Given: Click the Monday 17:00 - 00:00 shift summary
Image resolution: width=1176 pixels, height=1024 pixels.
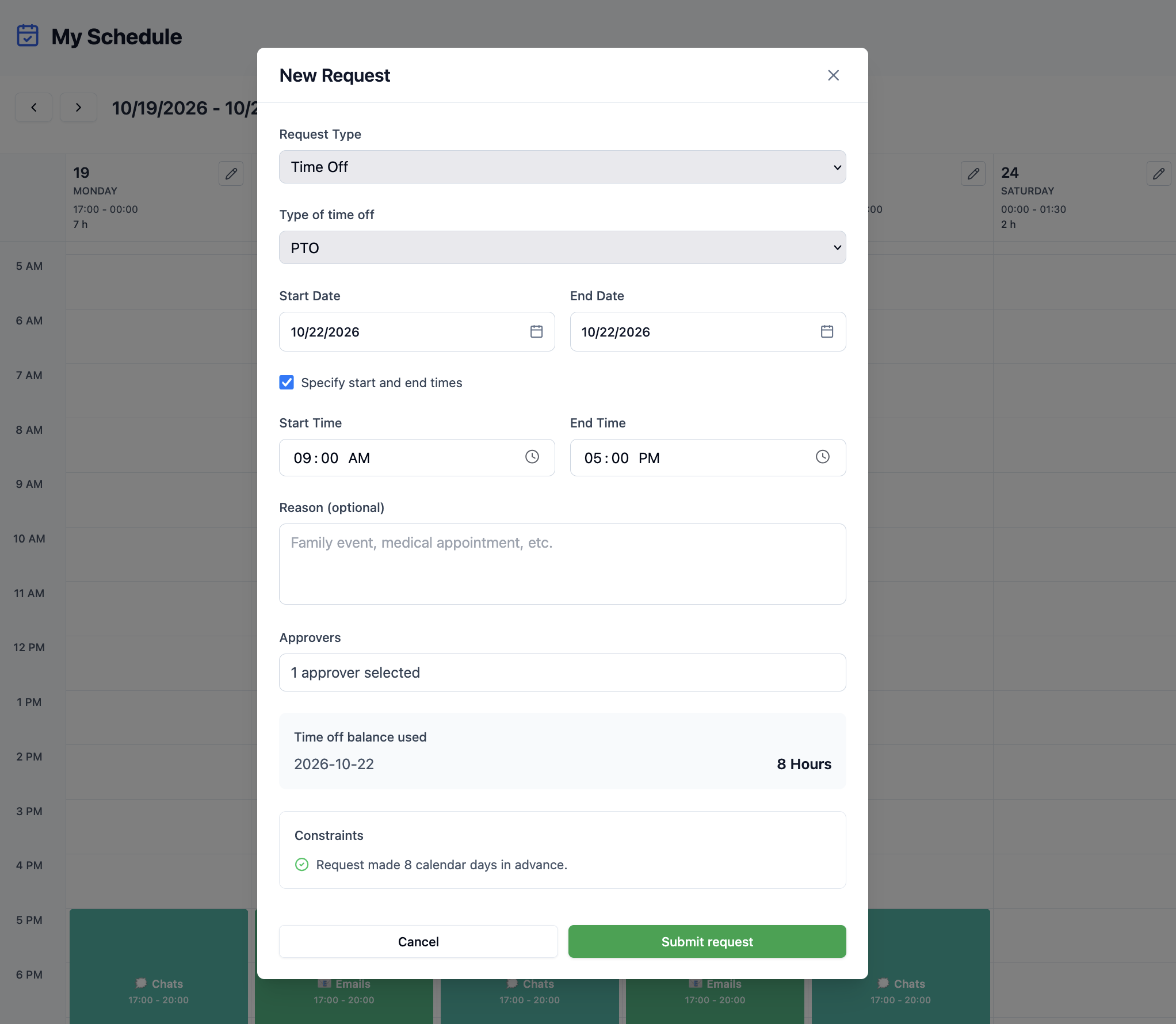Looking at the screenshot, I should click(x=105, y=209).
